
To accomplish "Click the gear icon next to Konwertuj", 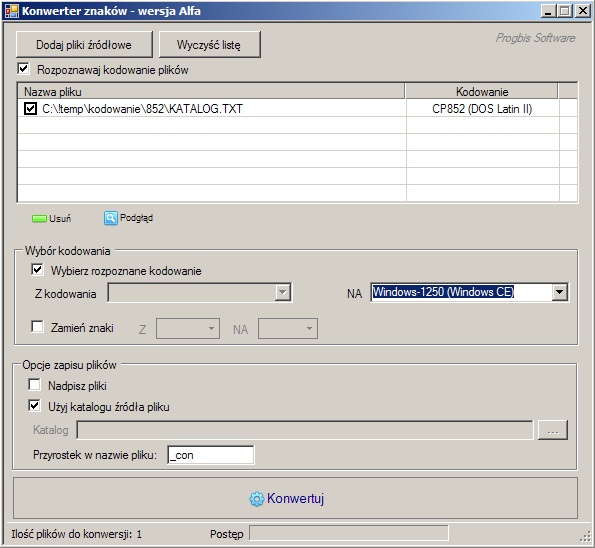I will pos(257,499).
